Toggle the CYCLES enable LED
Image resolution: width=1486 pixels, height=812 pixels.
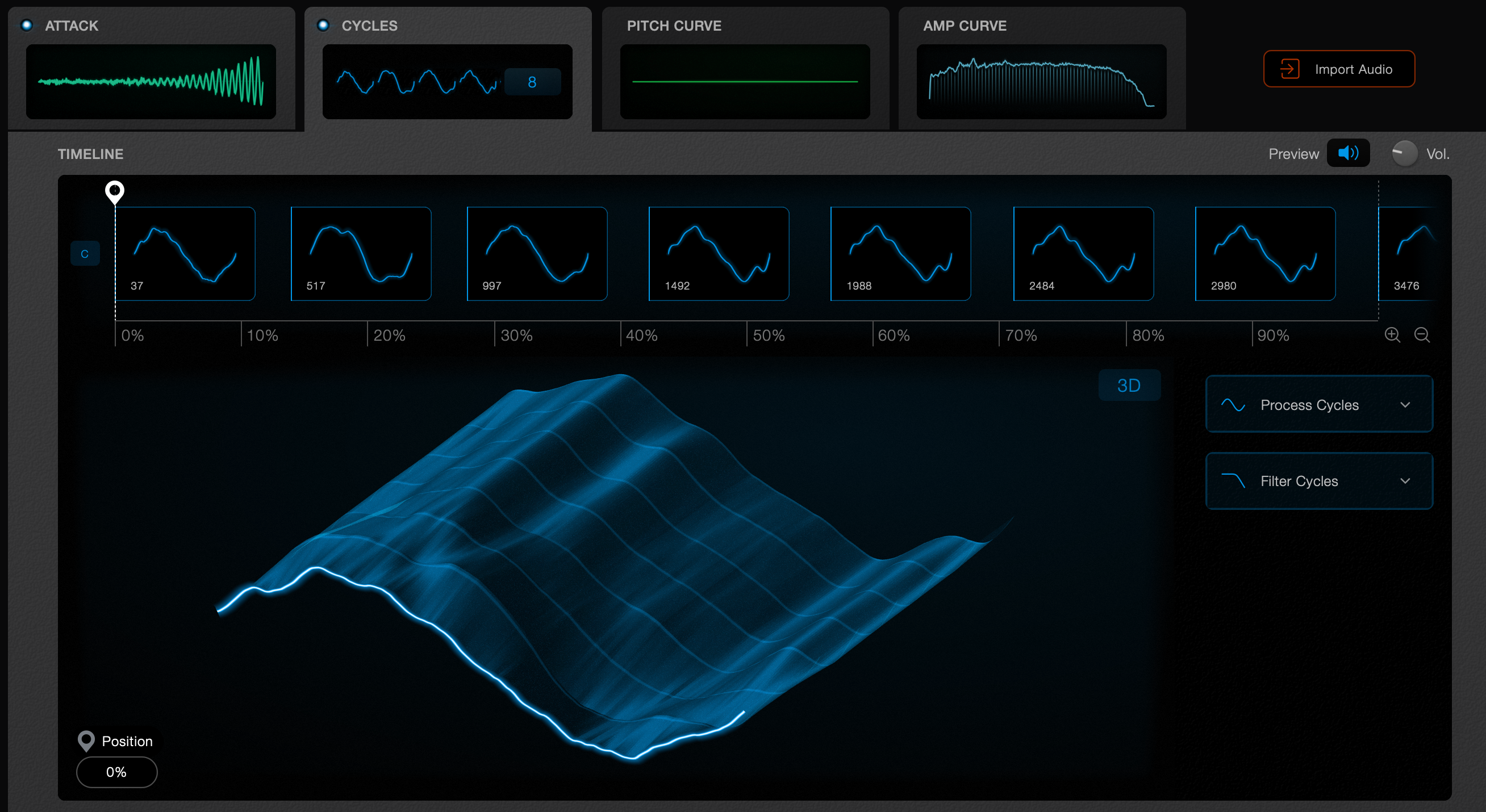(323, 26)
